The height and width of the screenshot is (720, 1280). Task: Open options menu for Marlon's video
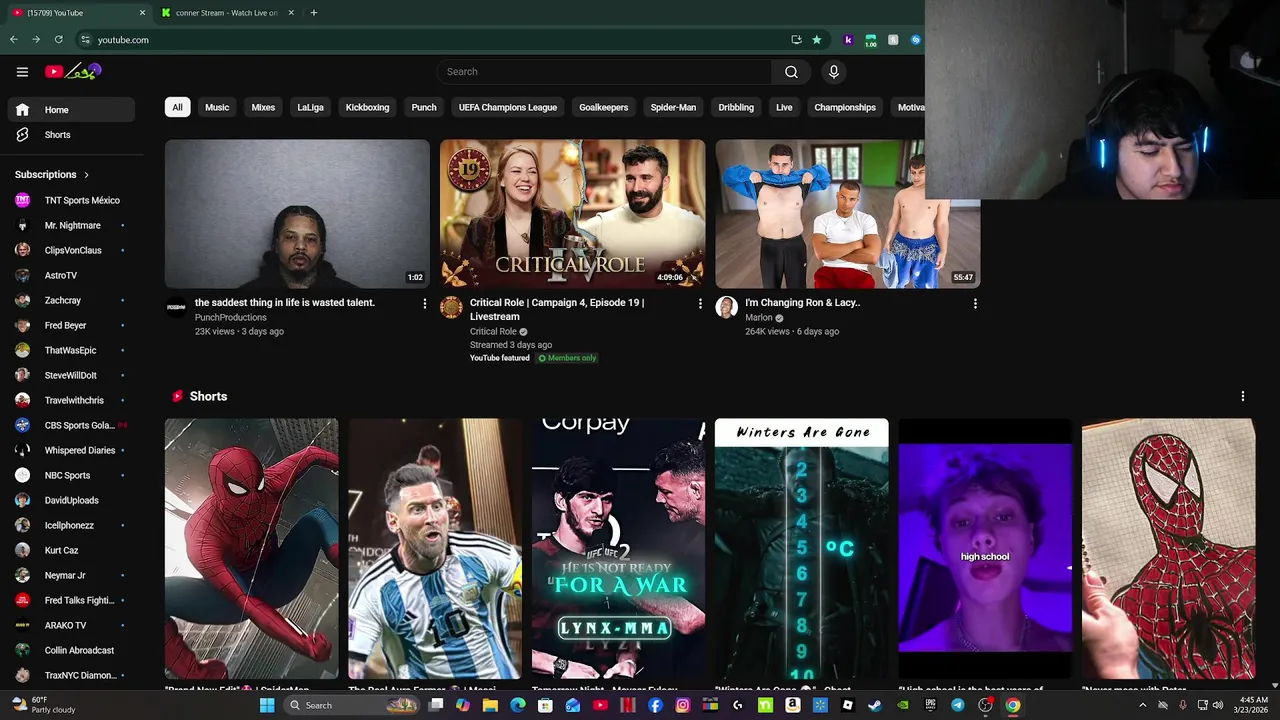point(975,303)
